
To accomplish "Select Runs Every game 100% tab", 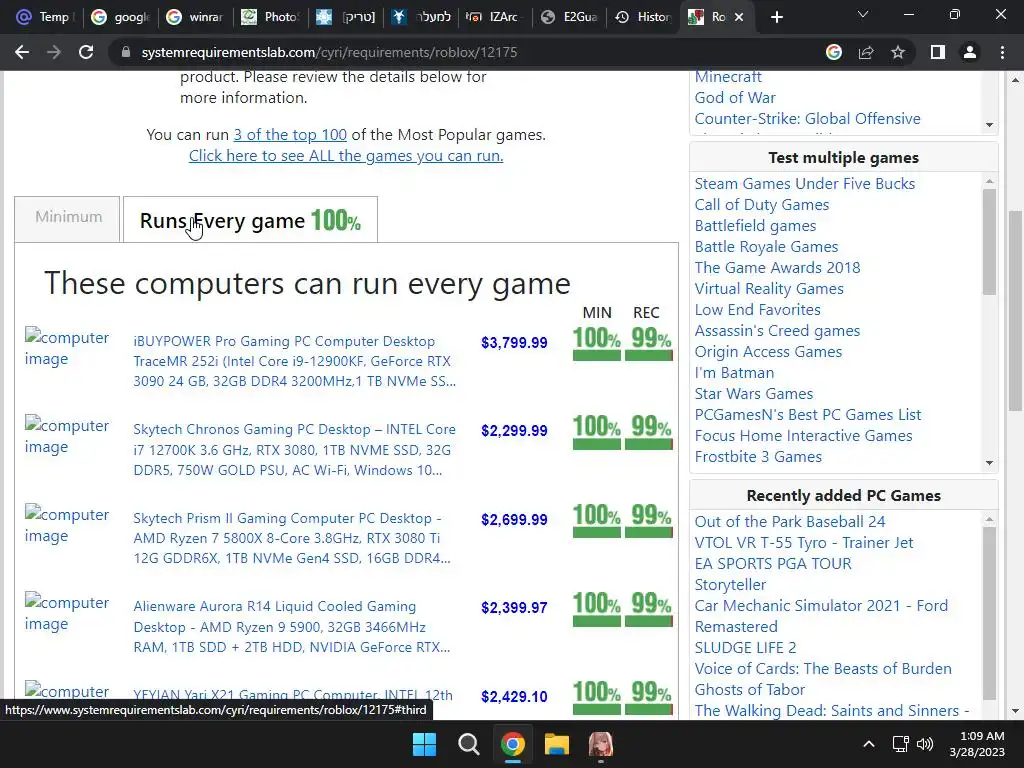I will [250, 220].
